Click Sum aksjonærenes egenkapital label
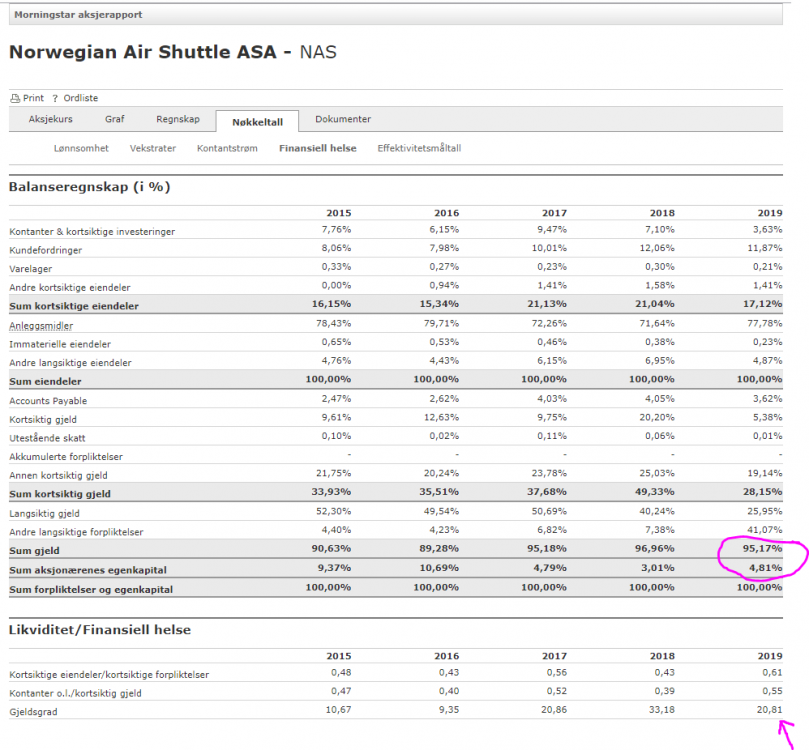 coord(88,570)
